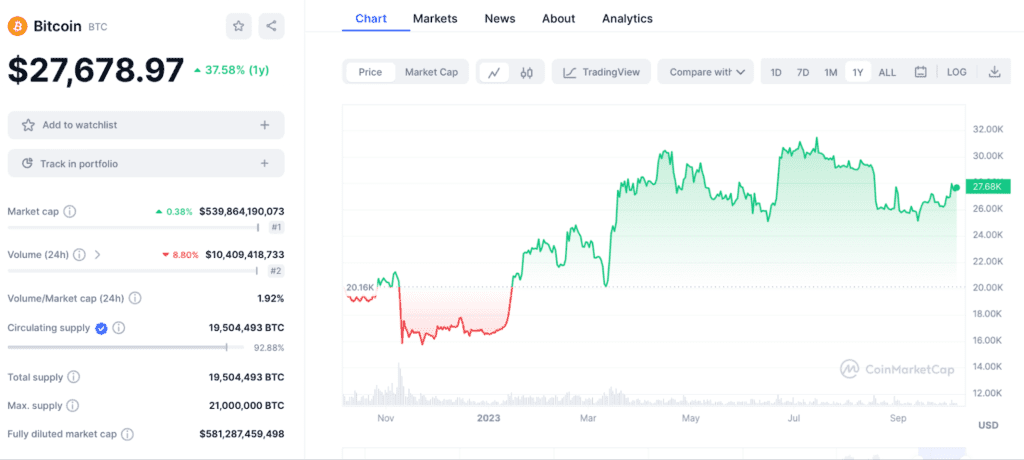Image resolution: width=1024 pixels, height=460 pixels.
Task: Click Fully diluted market cap info icon
Action: 127,434
